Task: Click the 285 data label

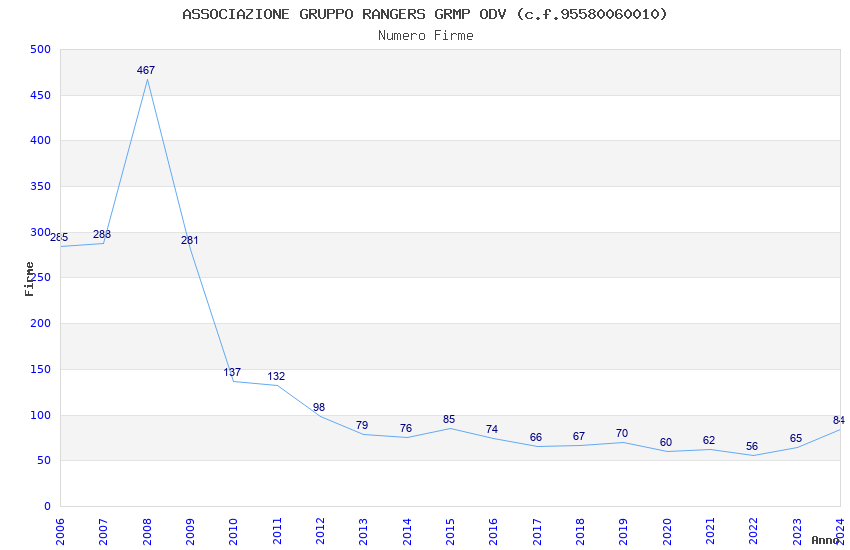Action: point(59,237)
